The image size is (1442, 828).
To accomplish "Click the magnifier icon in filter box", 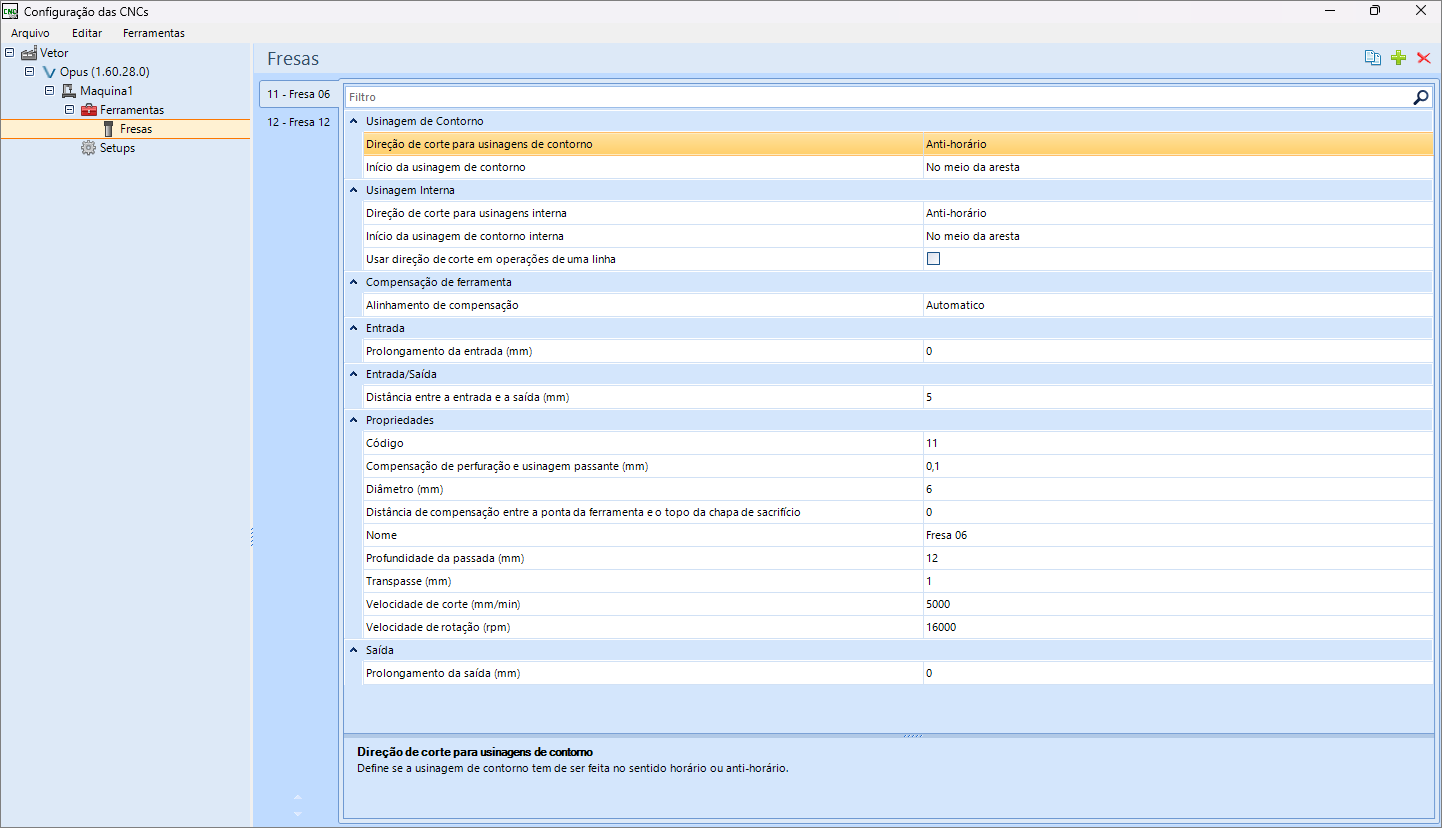I will point(1420,97).
